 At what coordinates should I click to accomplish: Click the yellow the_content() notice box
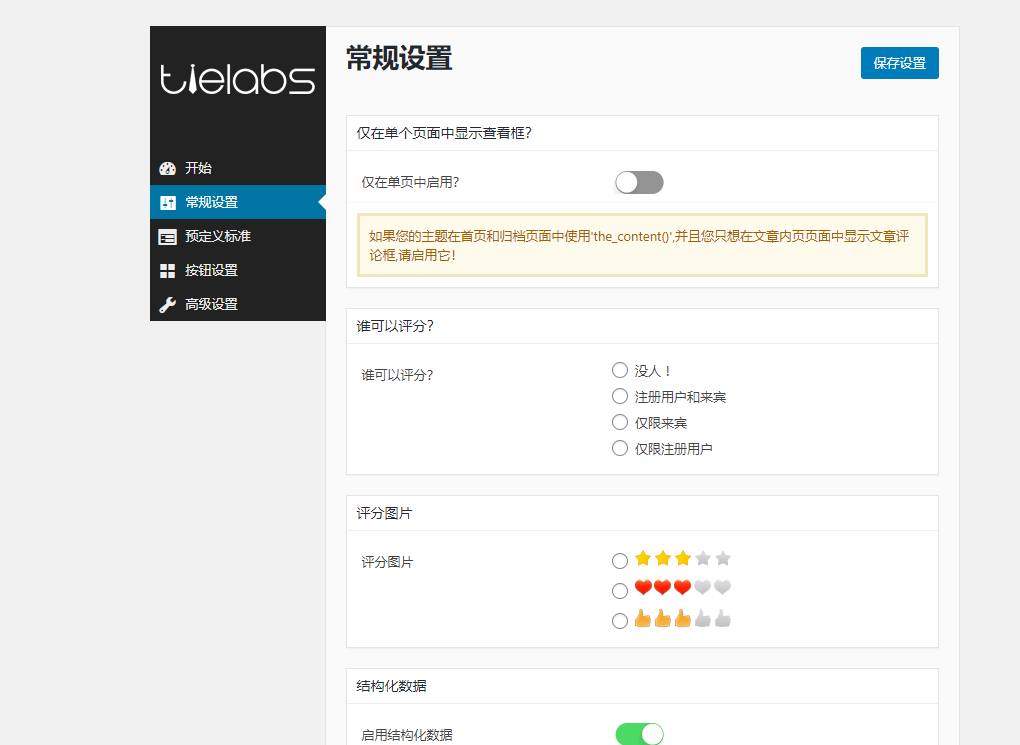[x=642, y=245]
